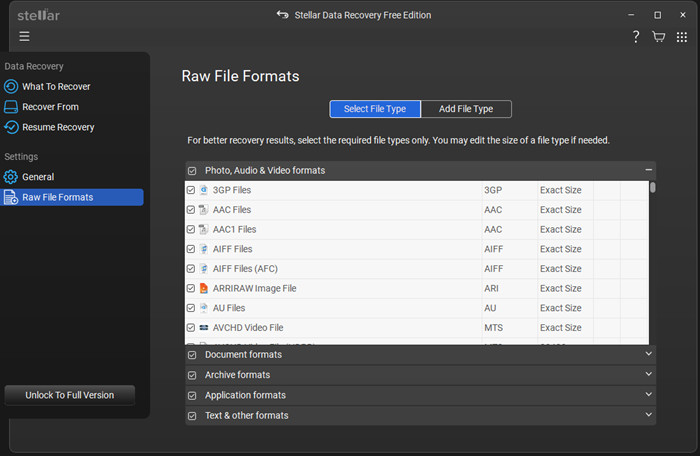Open the shopping cart icon
Viewport: 700px width, 456px height.
pyautogui.click(x=658, y=37)
